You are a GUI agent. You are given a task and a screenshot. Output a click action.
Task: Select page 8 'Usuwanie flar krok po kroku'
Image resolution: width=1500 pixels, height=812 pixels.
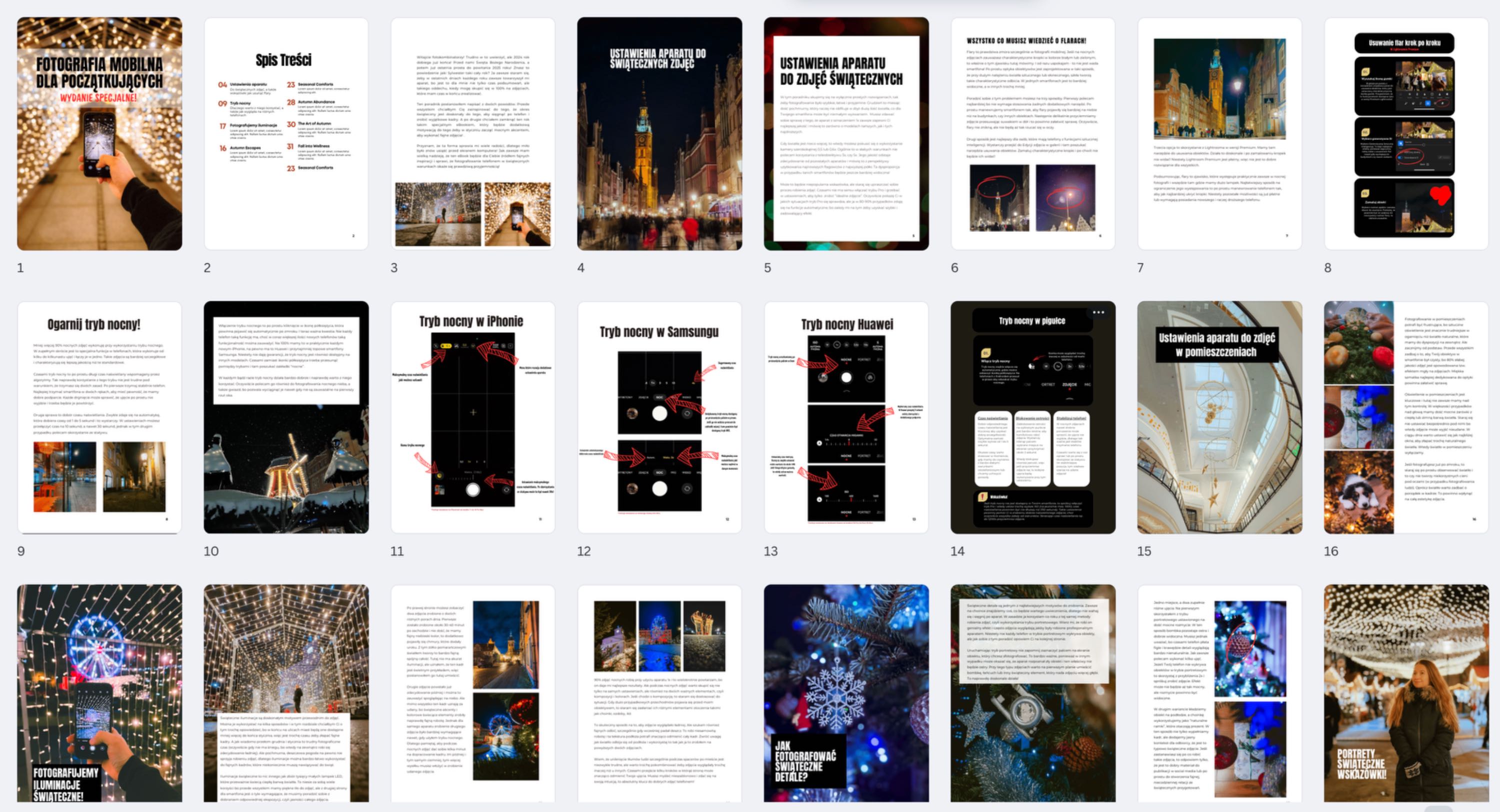(x=1405, y=134)
